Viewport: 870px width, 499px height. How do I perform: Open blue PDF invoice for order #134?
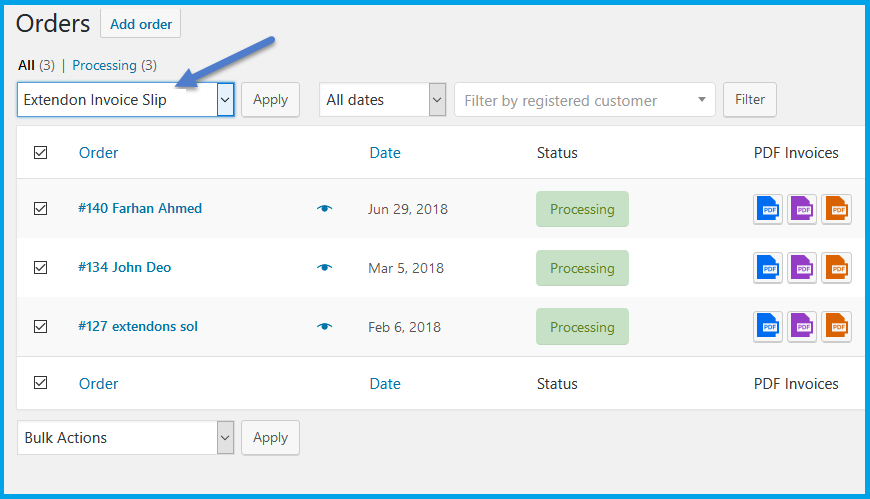point(768,268)
